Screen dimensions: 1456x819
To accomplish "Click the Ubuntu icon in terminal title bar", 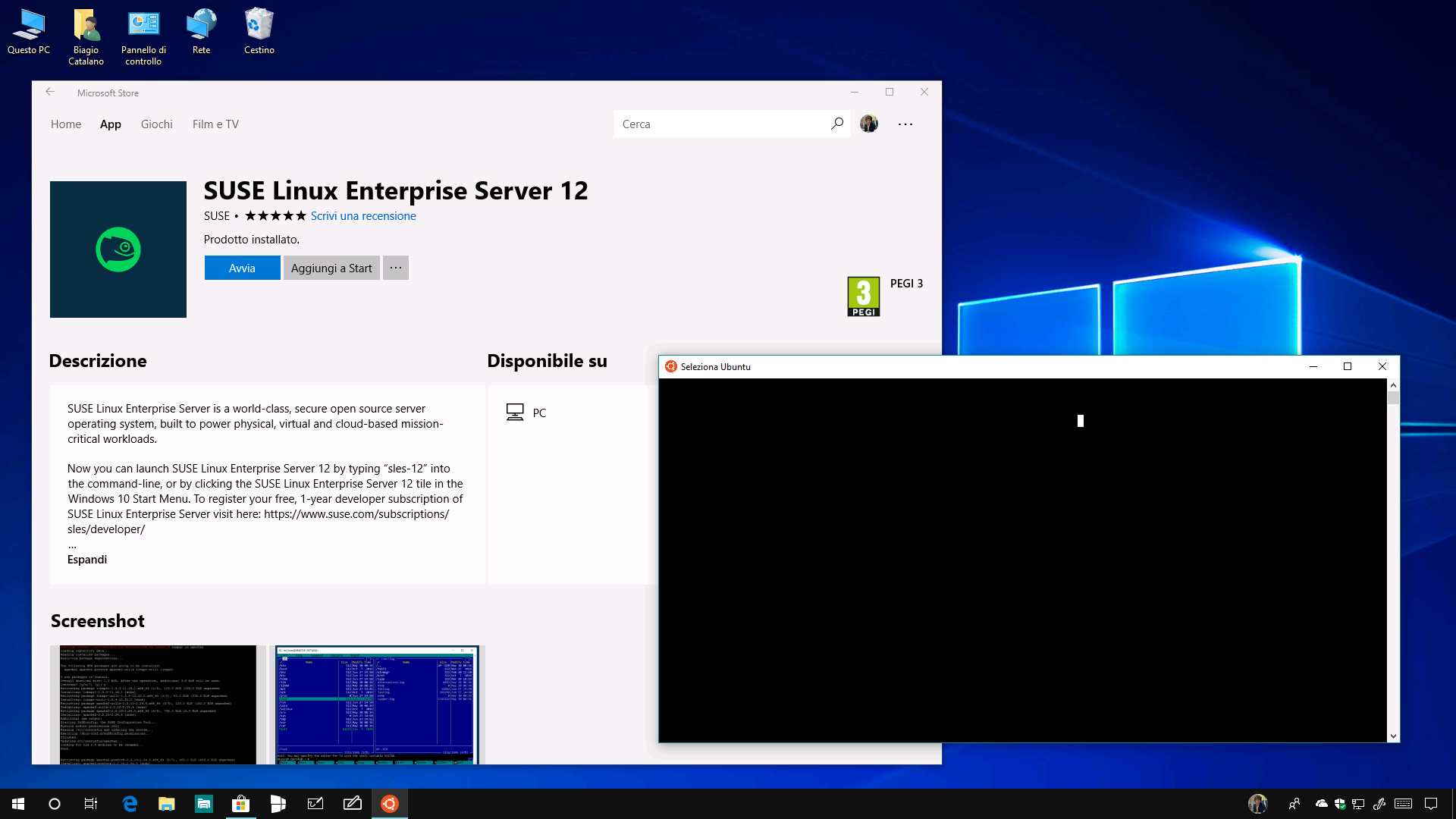I will [671, 366].
